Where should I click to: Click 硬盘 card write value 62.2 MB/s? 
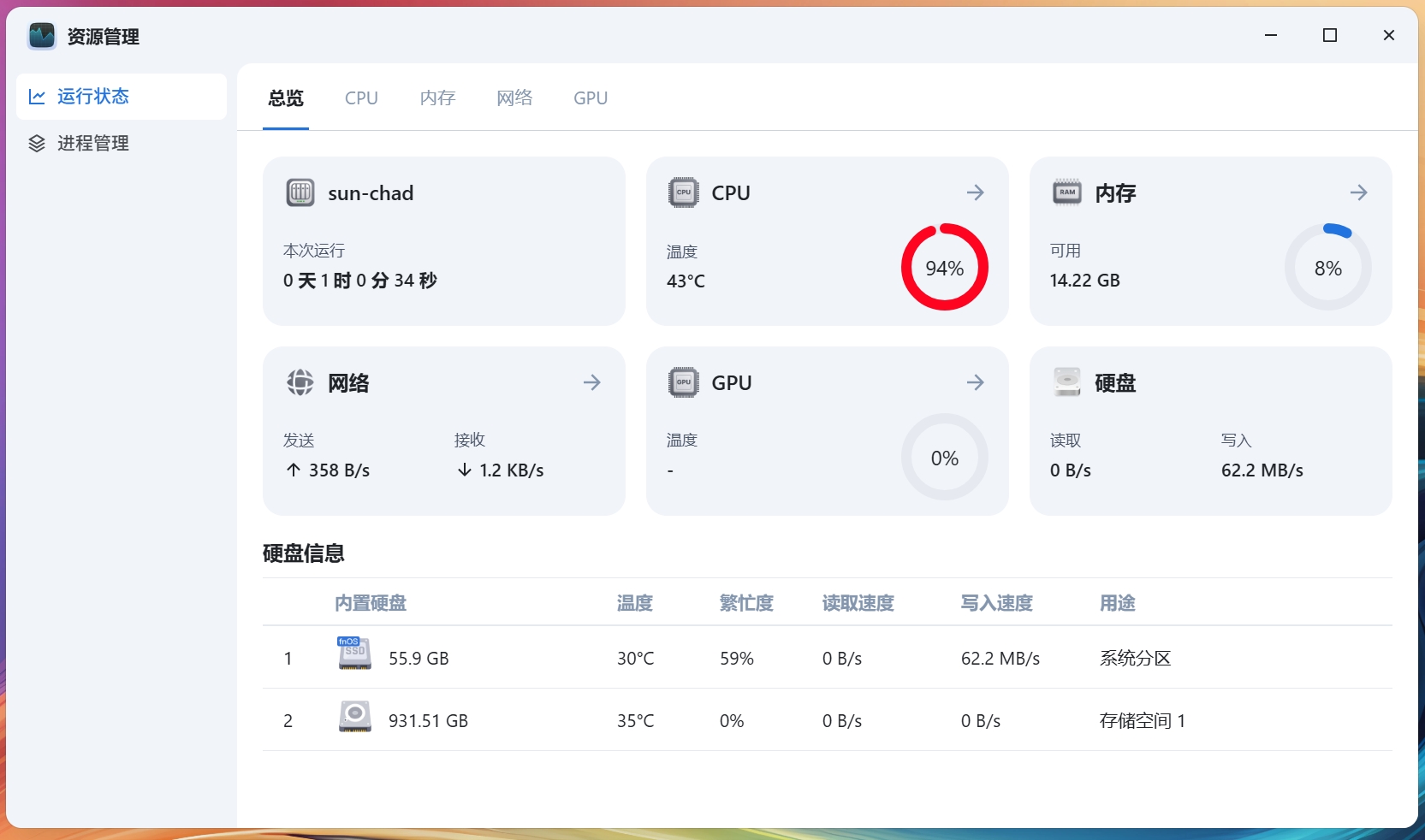(1262, 470)
